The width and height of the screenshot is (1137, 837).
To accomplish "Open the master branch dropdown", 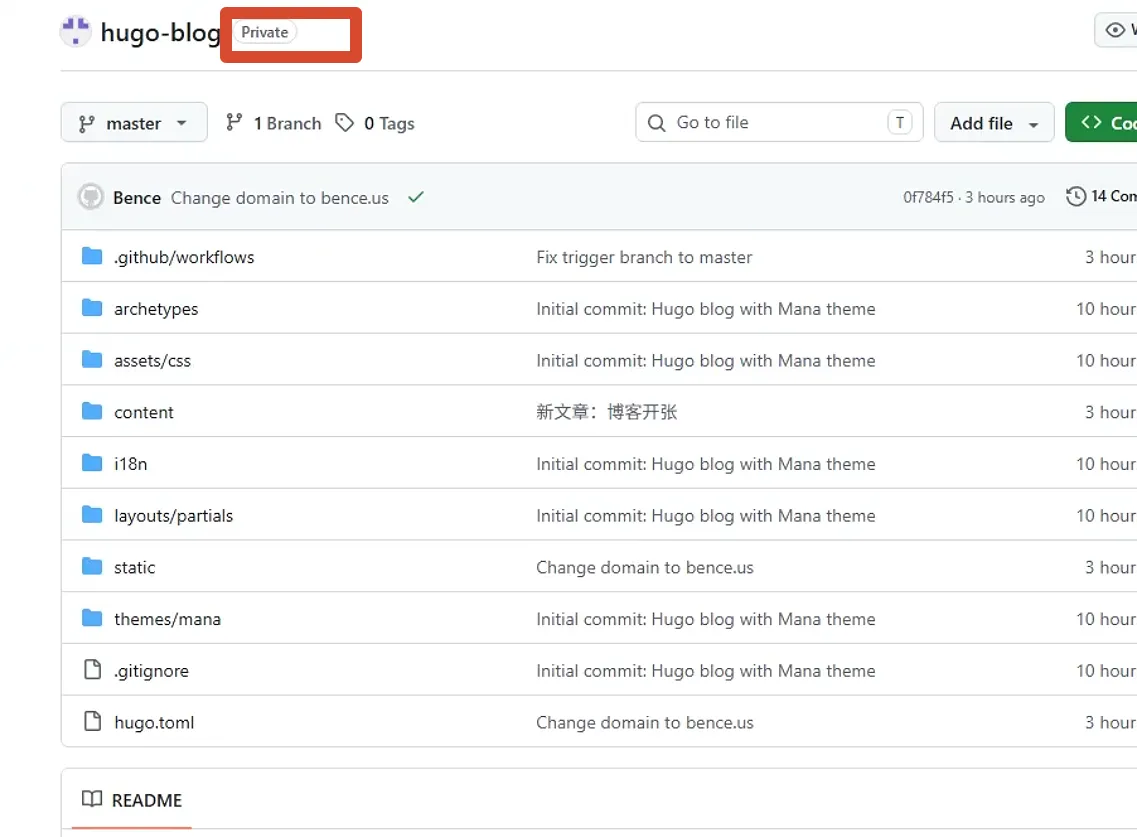I will click(134, 123).
